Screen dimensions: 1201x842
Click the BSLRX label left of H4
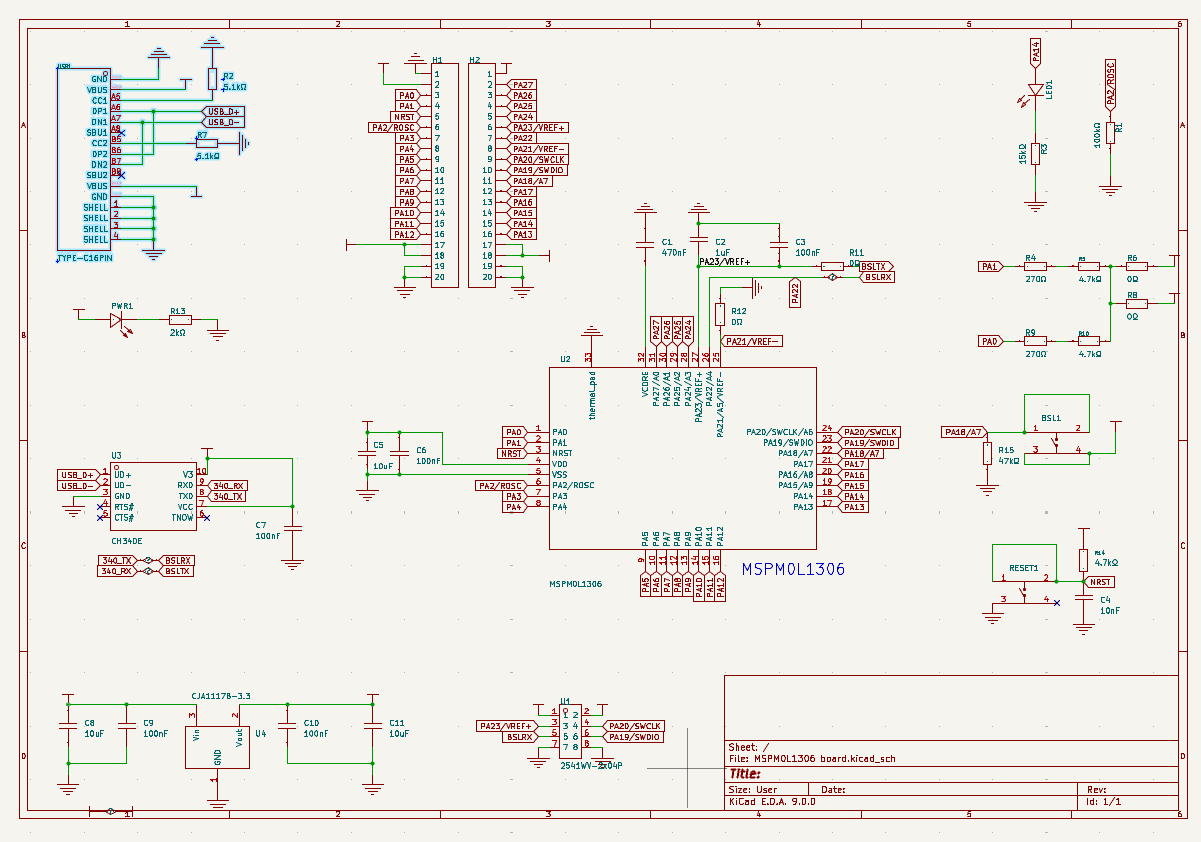[x=520, y=737]
